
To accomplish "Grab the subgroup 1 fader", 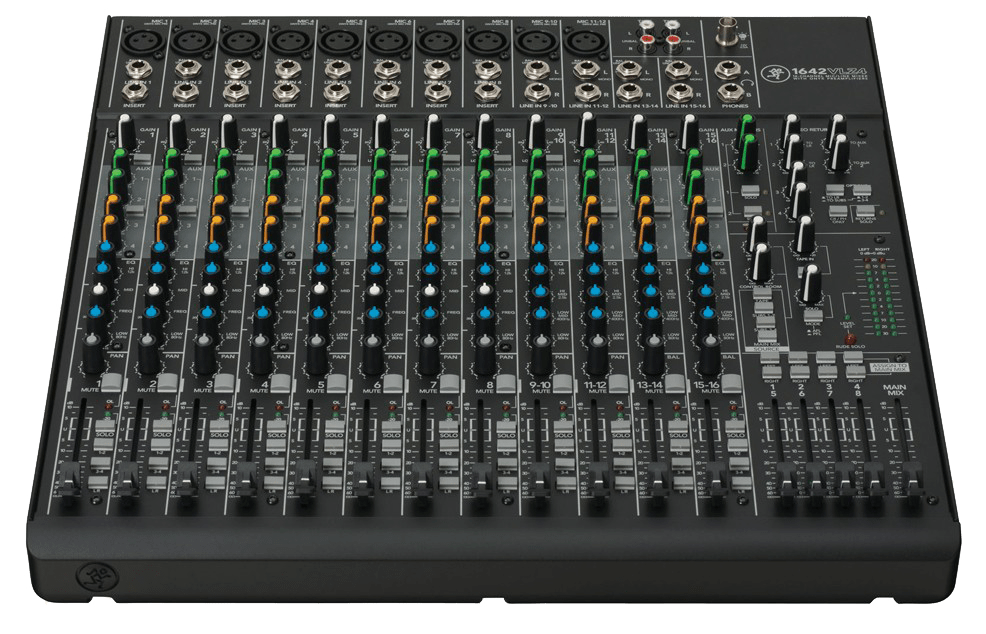I will pos(787,481).
